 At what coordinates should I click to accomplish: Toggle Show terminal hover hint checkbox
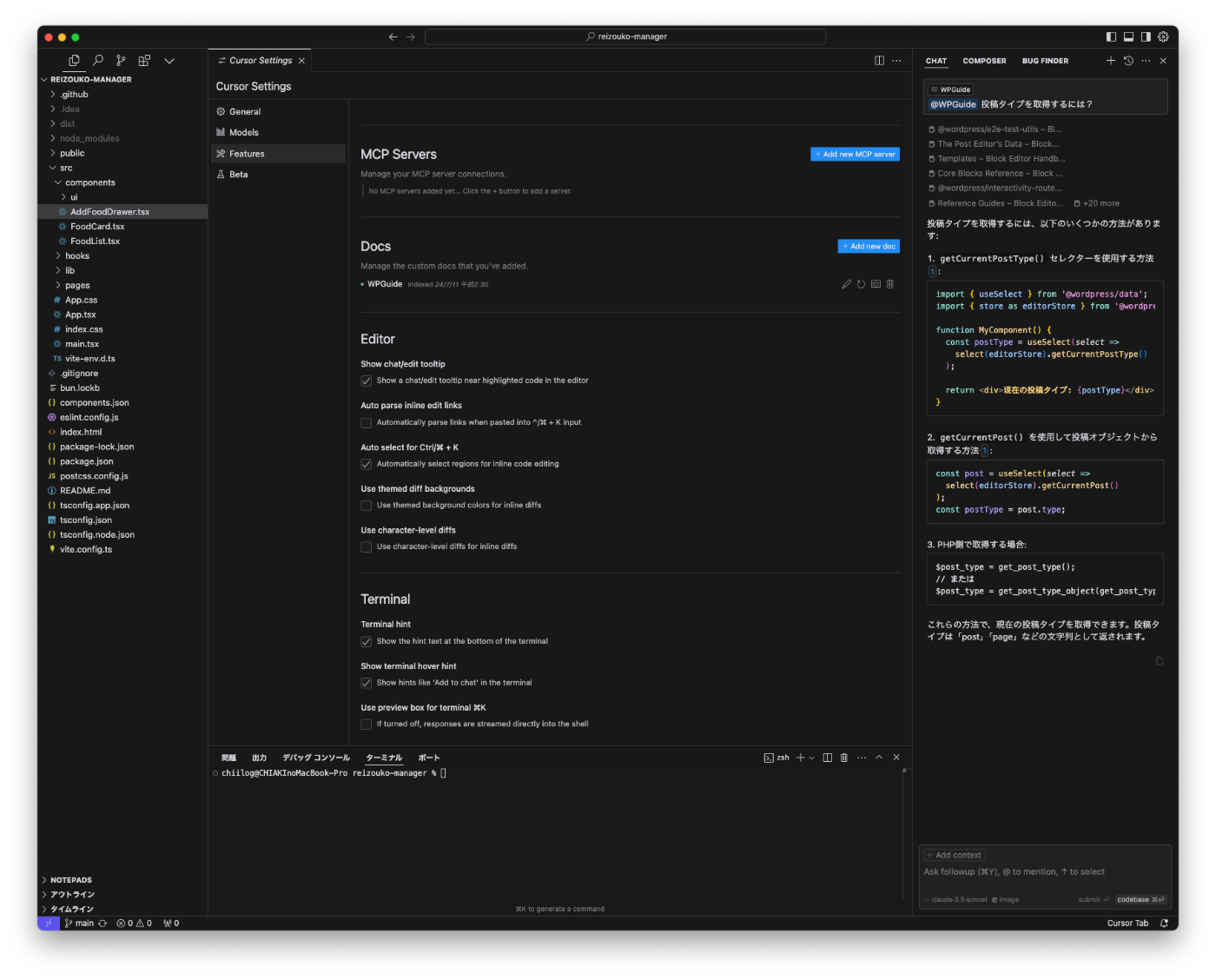coord(366,683)
